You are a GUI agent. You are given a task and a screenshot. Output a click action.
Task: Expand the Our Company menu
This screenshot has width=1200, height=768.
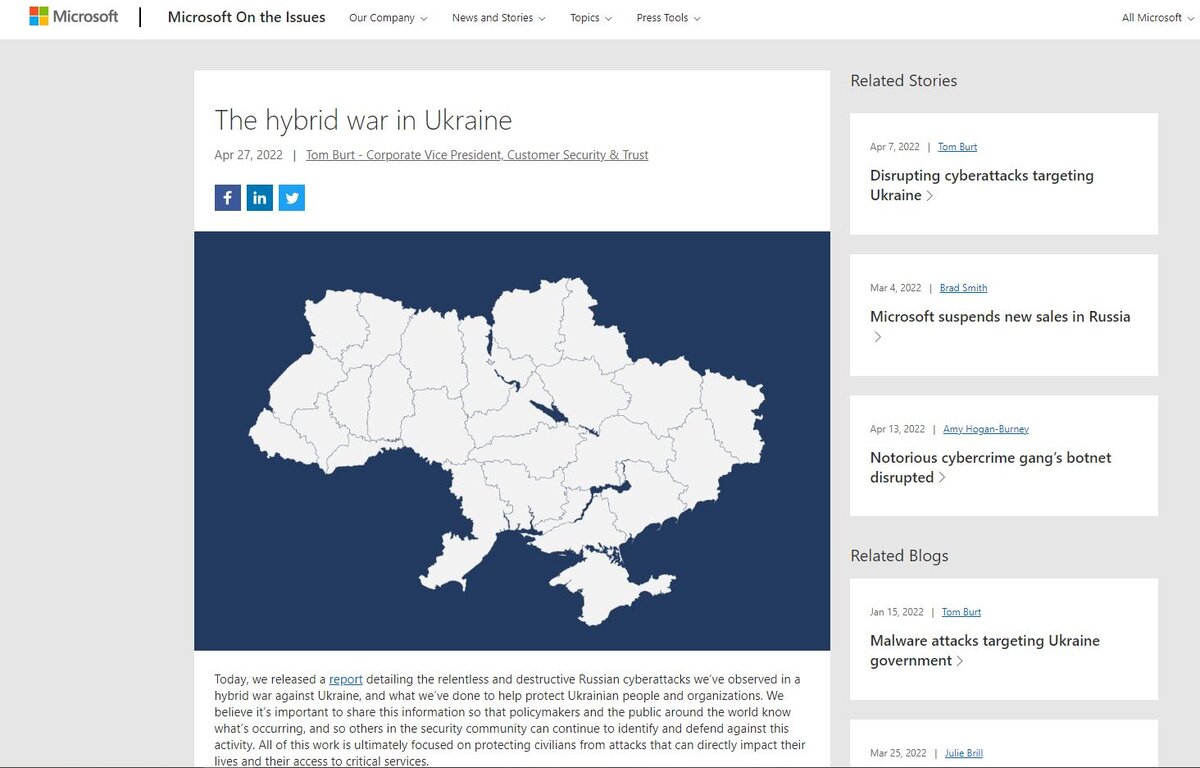[x=388, y=18]
